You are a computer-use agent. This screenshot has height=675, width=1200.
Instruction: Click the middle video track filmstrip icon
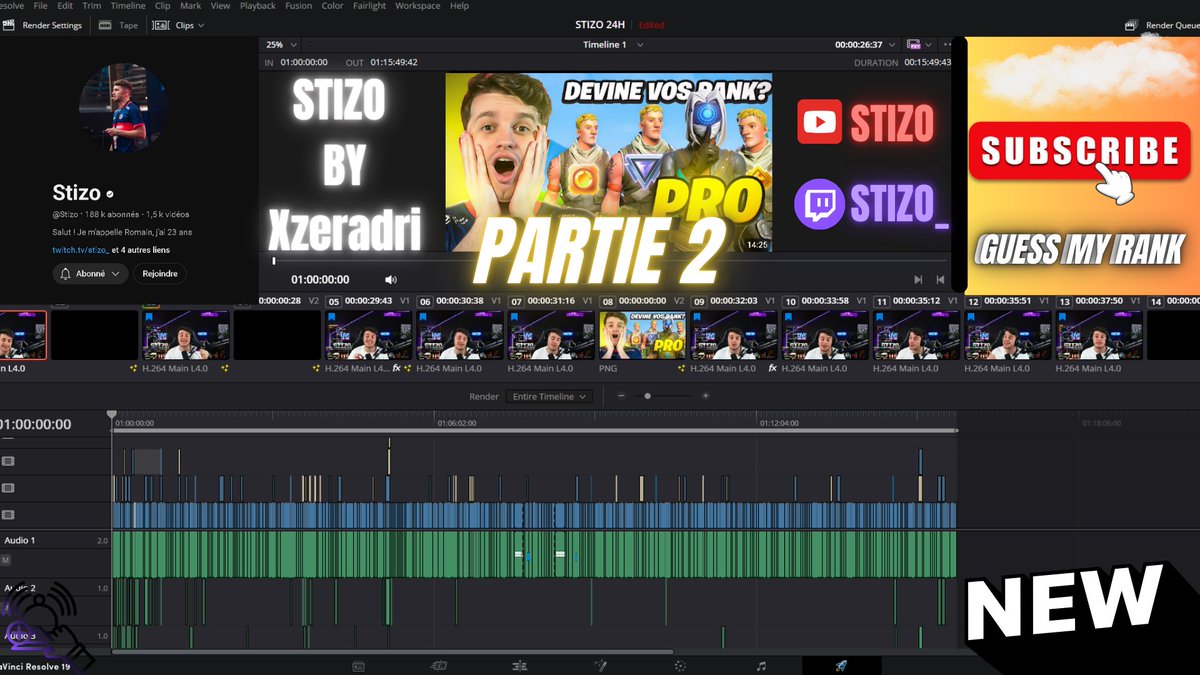point(8,488)
